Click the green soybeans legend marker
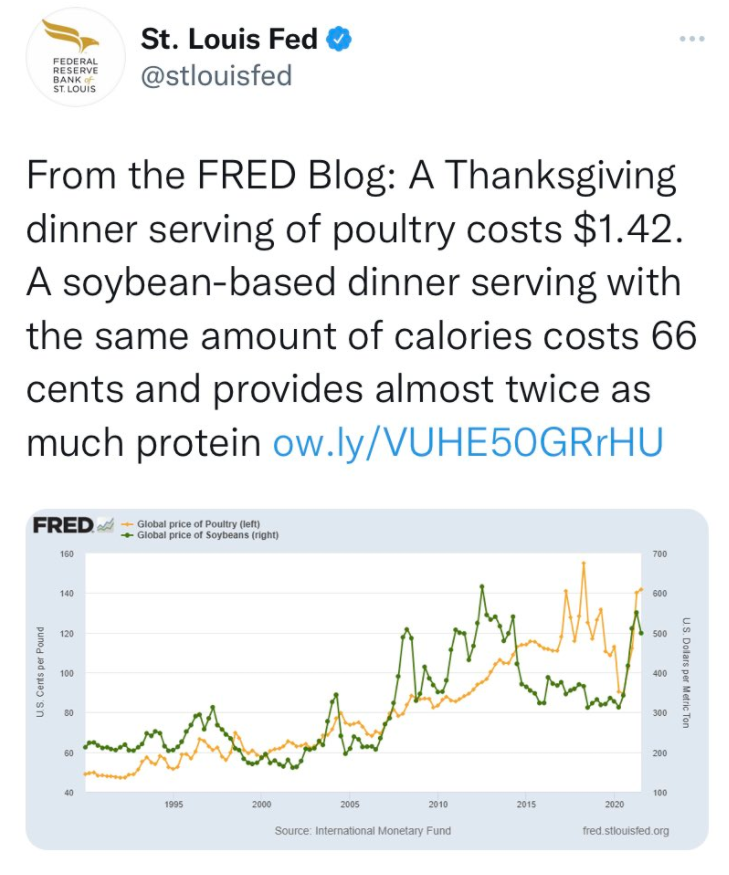The height and width of the screenshot is (875, 729). pos(128,535)
